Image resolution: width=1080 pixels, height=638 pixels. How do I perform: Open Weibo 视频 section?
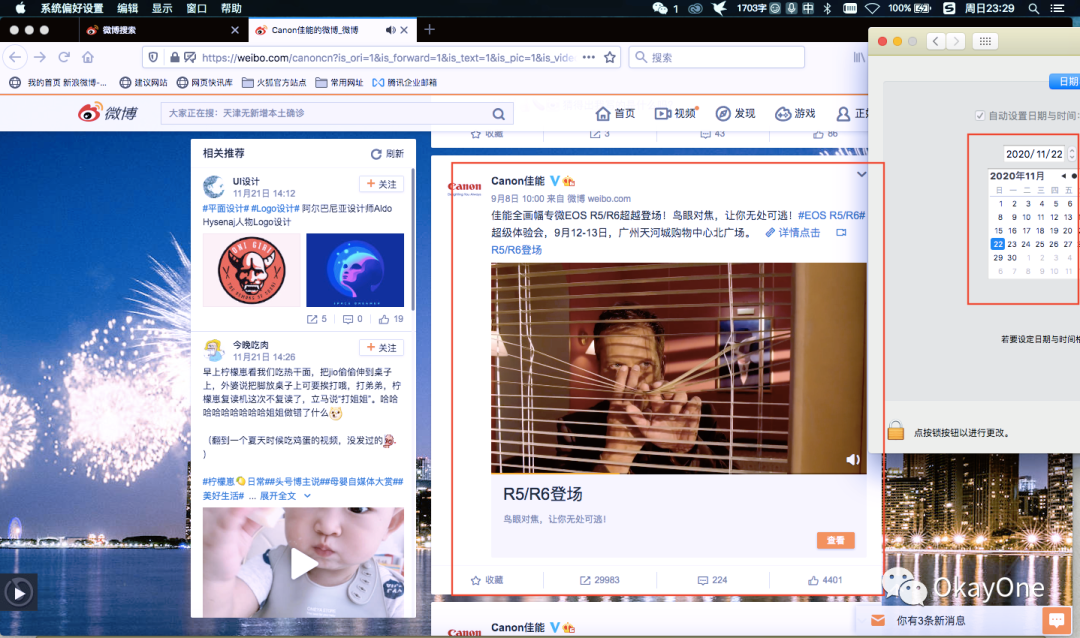click(x=676, y=113)
